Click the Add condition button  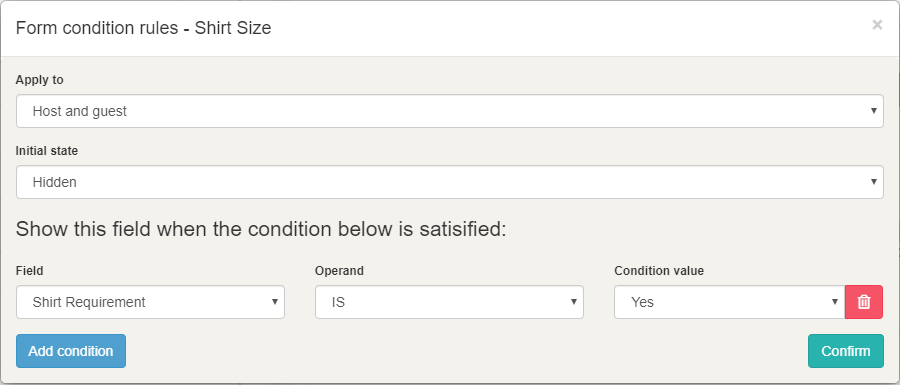click(71, 351)
